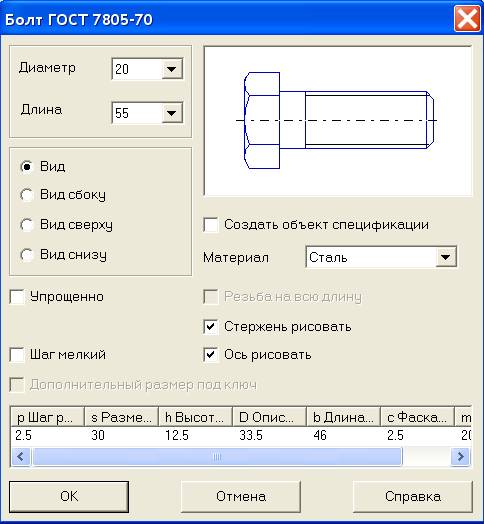This screenshot has width=484, height=524.
Task: Click the right scroll arrow in table
Action: (461, 456)
